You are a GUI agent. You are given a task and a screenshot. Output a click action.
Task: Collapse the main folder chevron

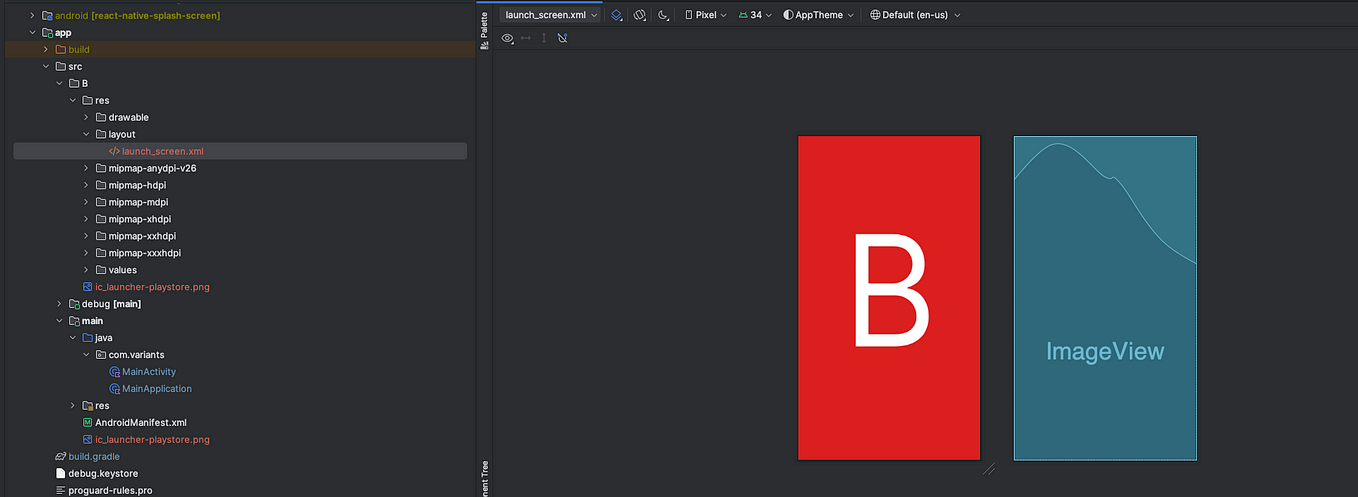[x=59, y=321]
